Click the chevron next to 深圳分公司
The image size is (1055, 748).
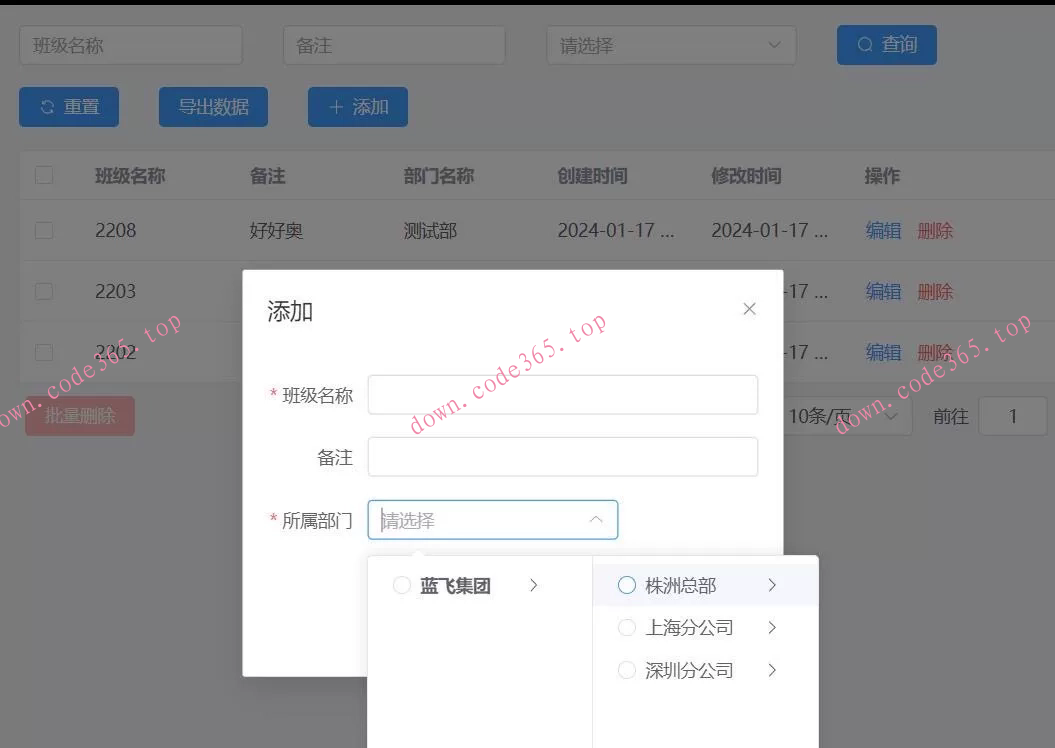click(771, 670)
